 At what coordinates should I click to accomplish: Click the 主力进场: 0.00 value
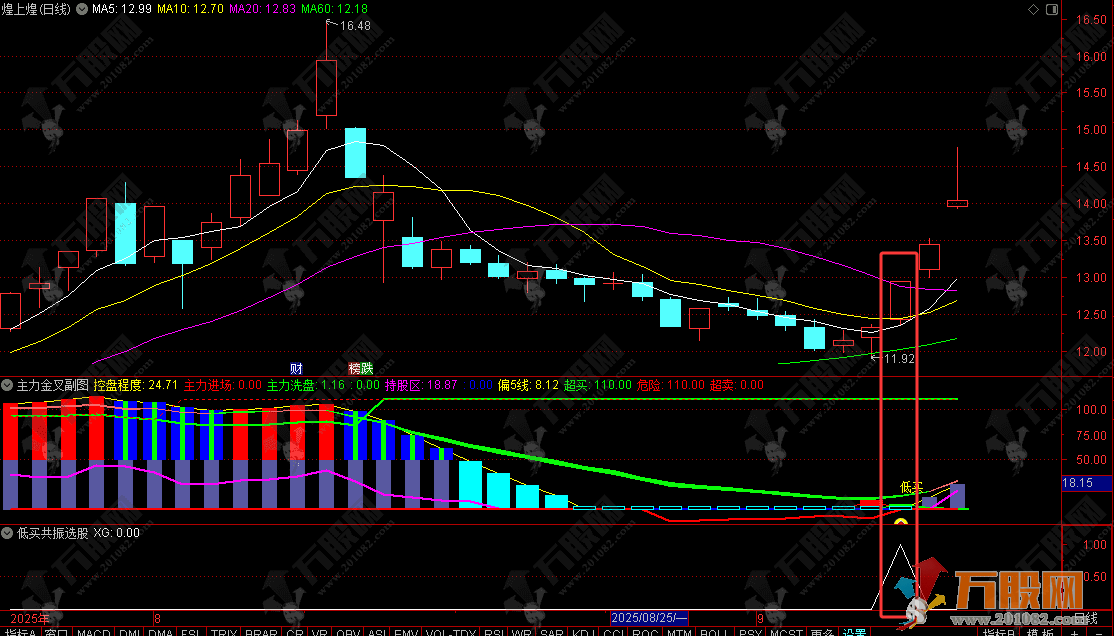[223, 385]
